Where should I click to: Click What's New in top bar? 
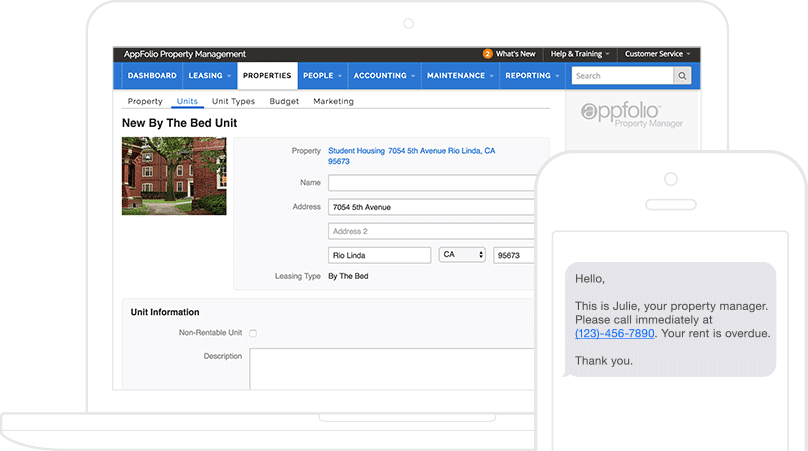pyautogui.click(x=515, y=54)
